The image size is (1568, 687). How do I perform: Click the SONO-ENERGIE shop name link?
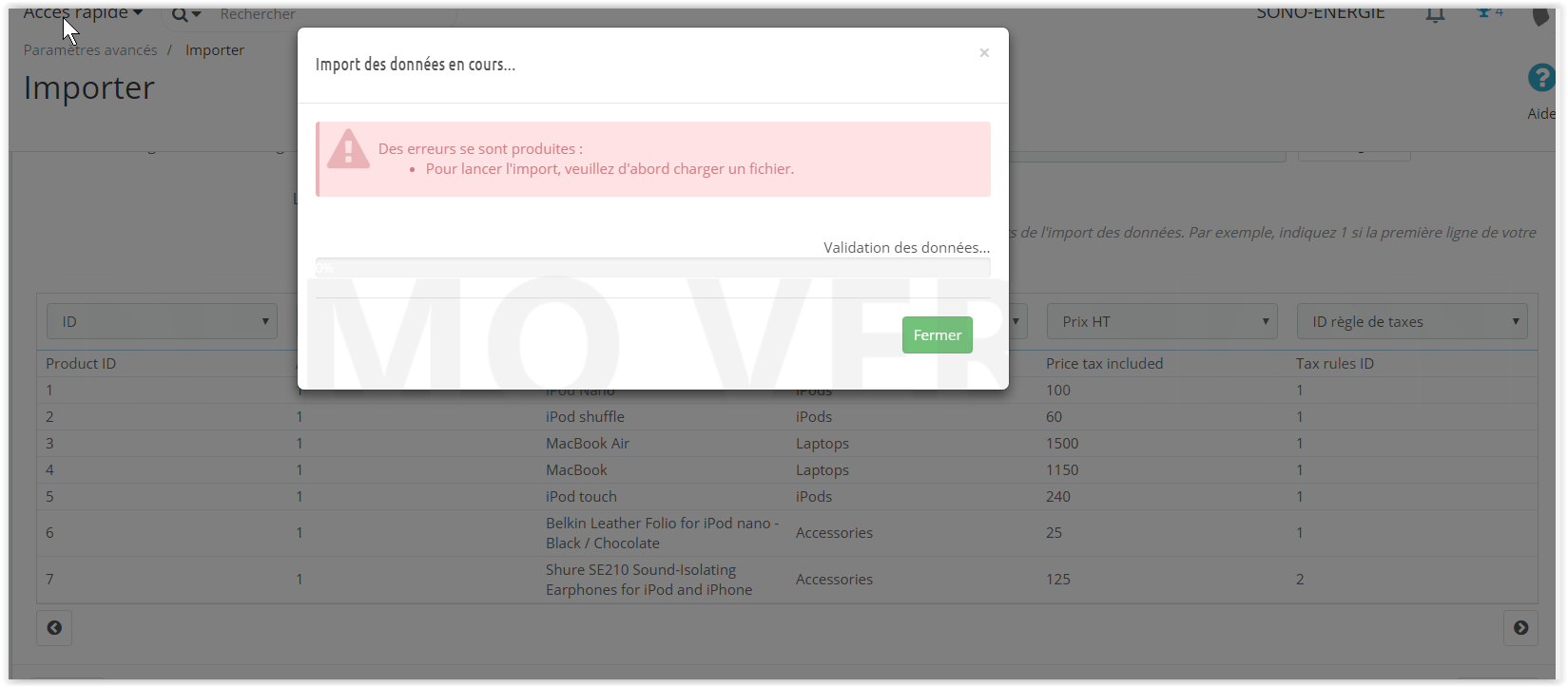[x=1320, y=13]
